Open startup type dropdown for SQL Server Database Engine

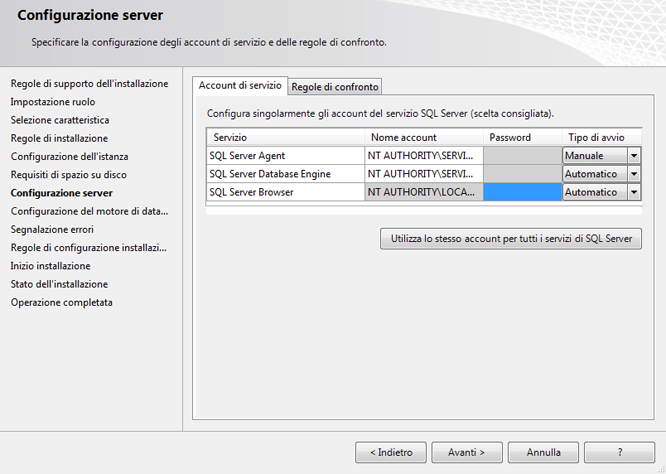(634, 174)
